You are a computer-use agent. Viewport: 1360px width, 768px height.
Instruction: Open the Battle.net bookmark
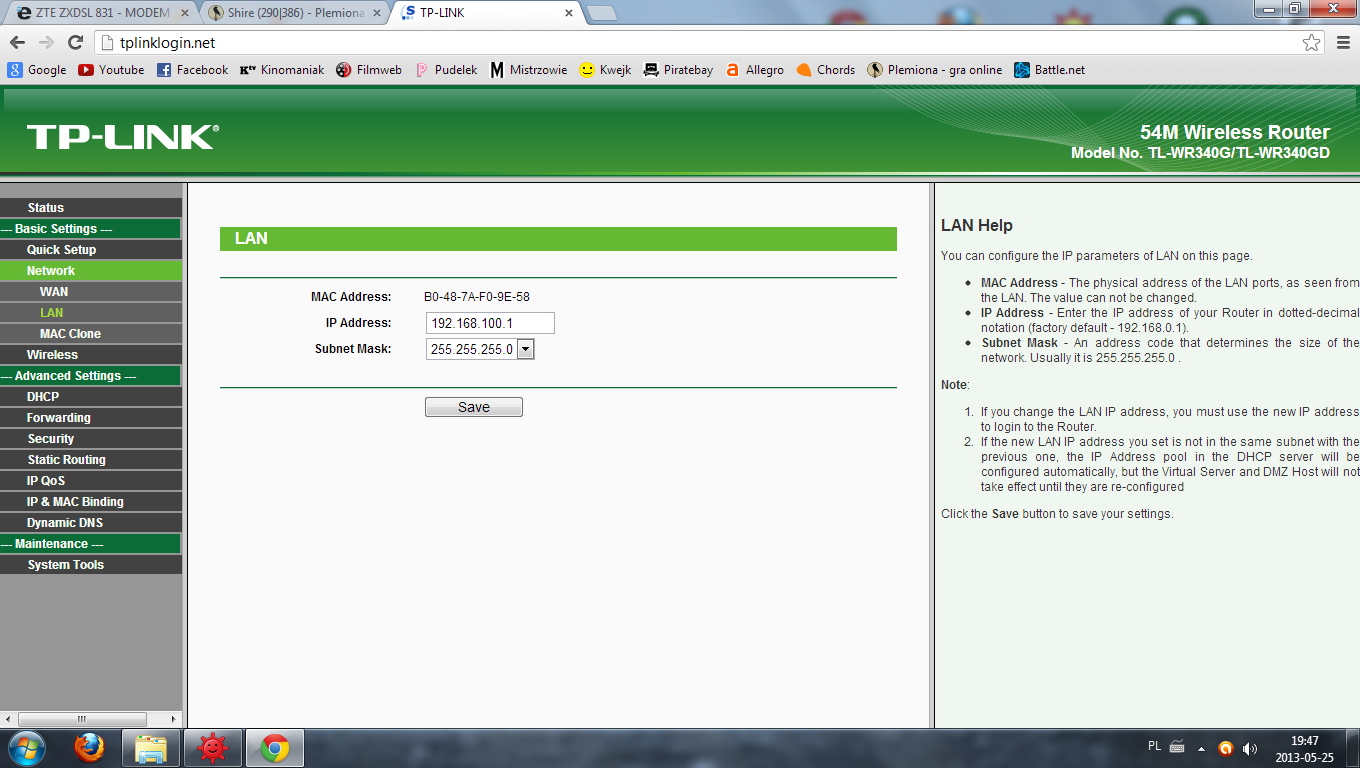tap(1049, 70)
